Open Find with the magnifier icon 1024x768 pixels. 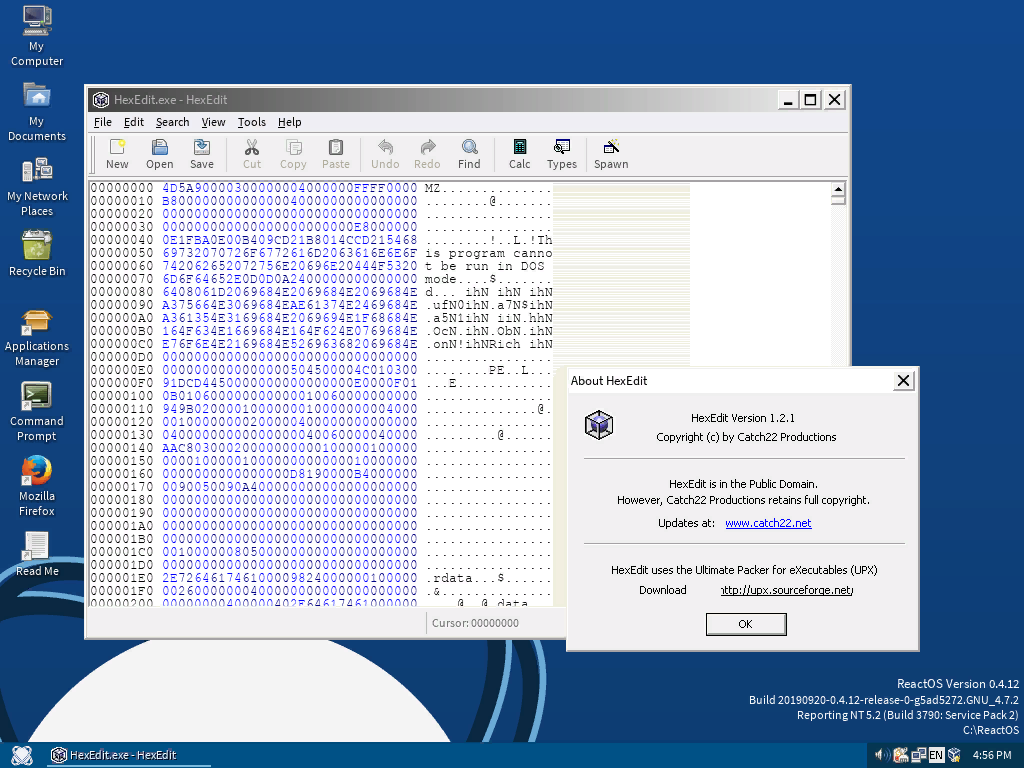click(x=469, y=147)
